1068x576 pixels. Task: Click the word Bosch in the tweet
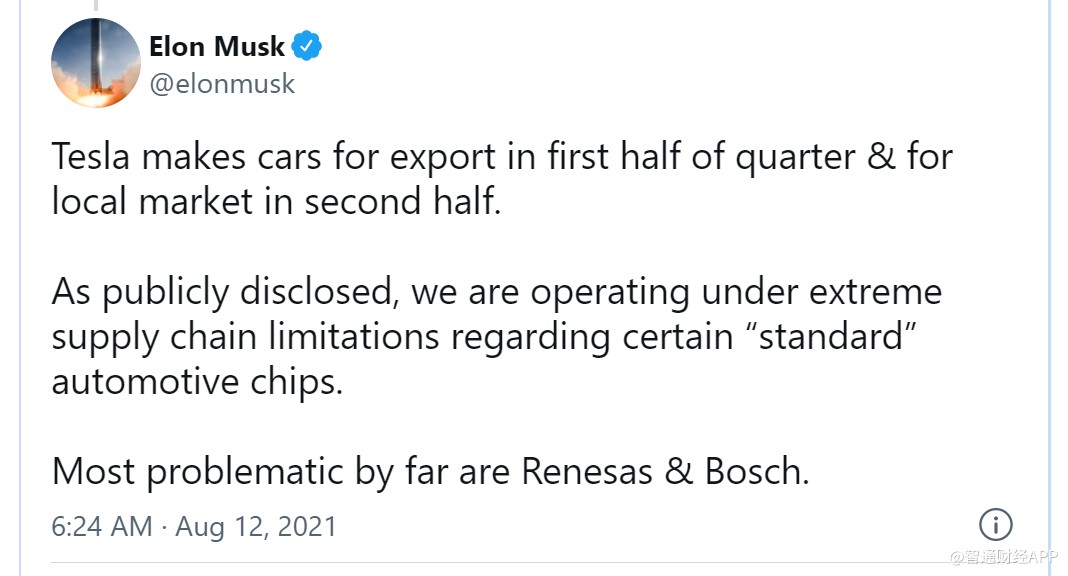click(x=756, y=471)
